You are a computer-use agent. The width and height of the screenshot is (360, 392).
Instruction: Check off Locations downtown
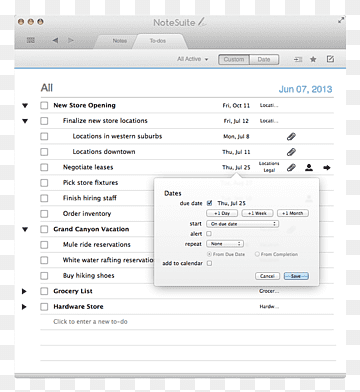coord(44,152)
